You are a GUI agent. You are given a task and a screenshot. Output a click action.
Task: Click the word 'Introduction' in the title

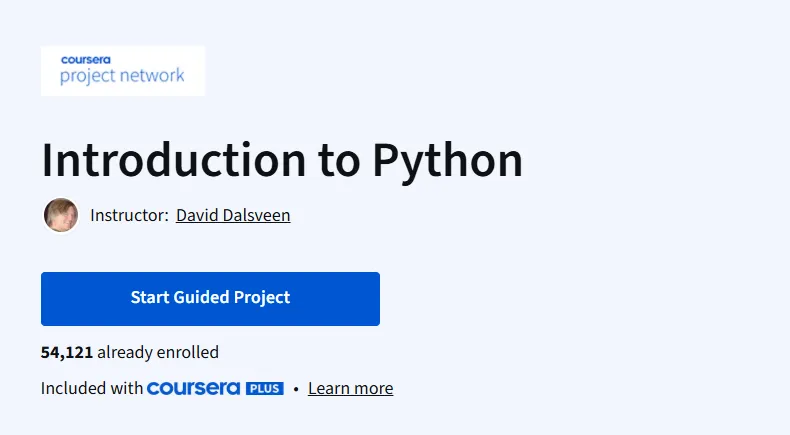tap(174, 160)
